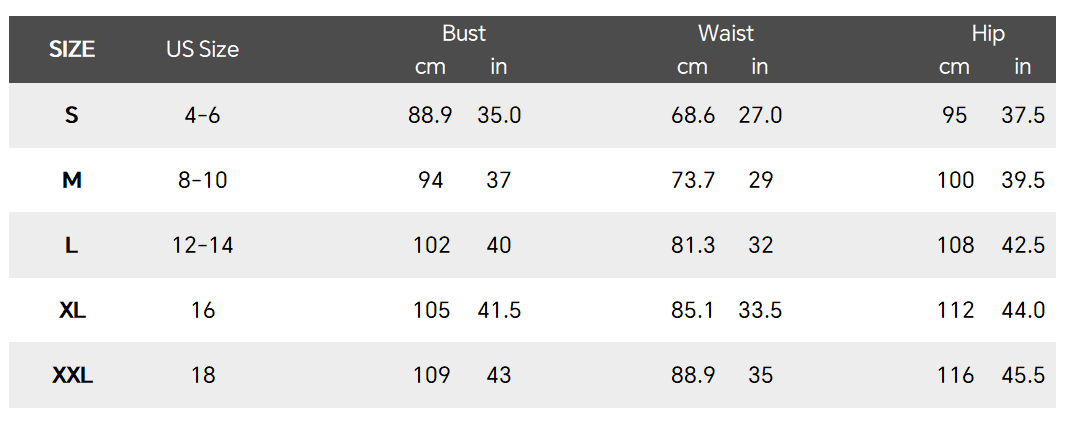Select the 73.7 cm waist value

[693, 180]
